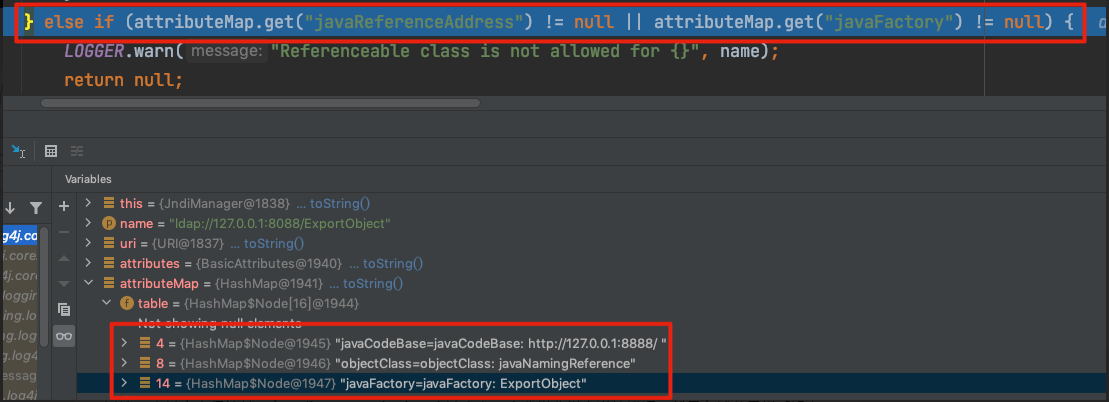
Task: Toggle the Show Watches glasses icon
Action: coord(64,336)
